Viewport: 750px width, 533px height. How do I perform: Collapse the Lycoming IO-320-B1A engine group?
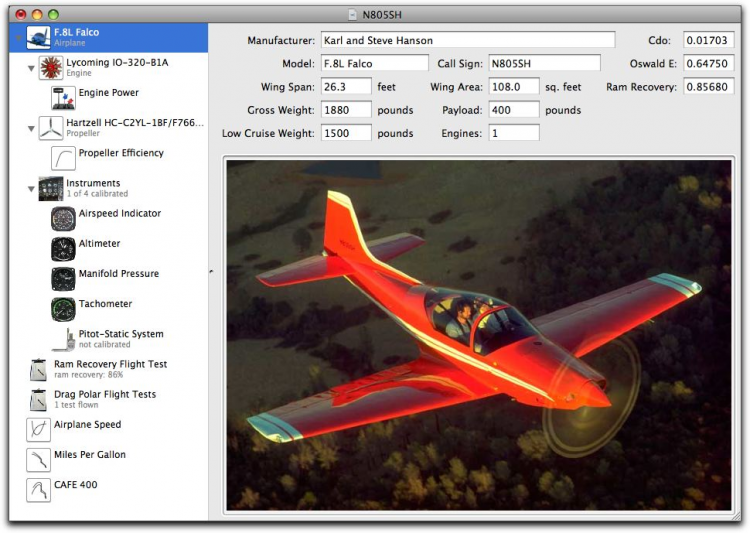31,68
